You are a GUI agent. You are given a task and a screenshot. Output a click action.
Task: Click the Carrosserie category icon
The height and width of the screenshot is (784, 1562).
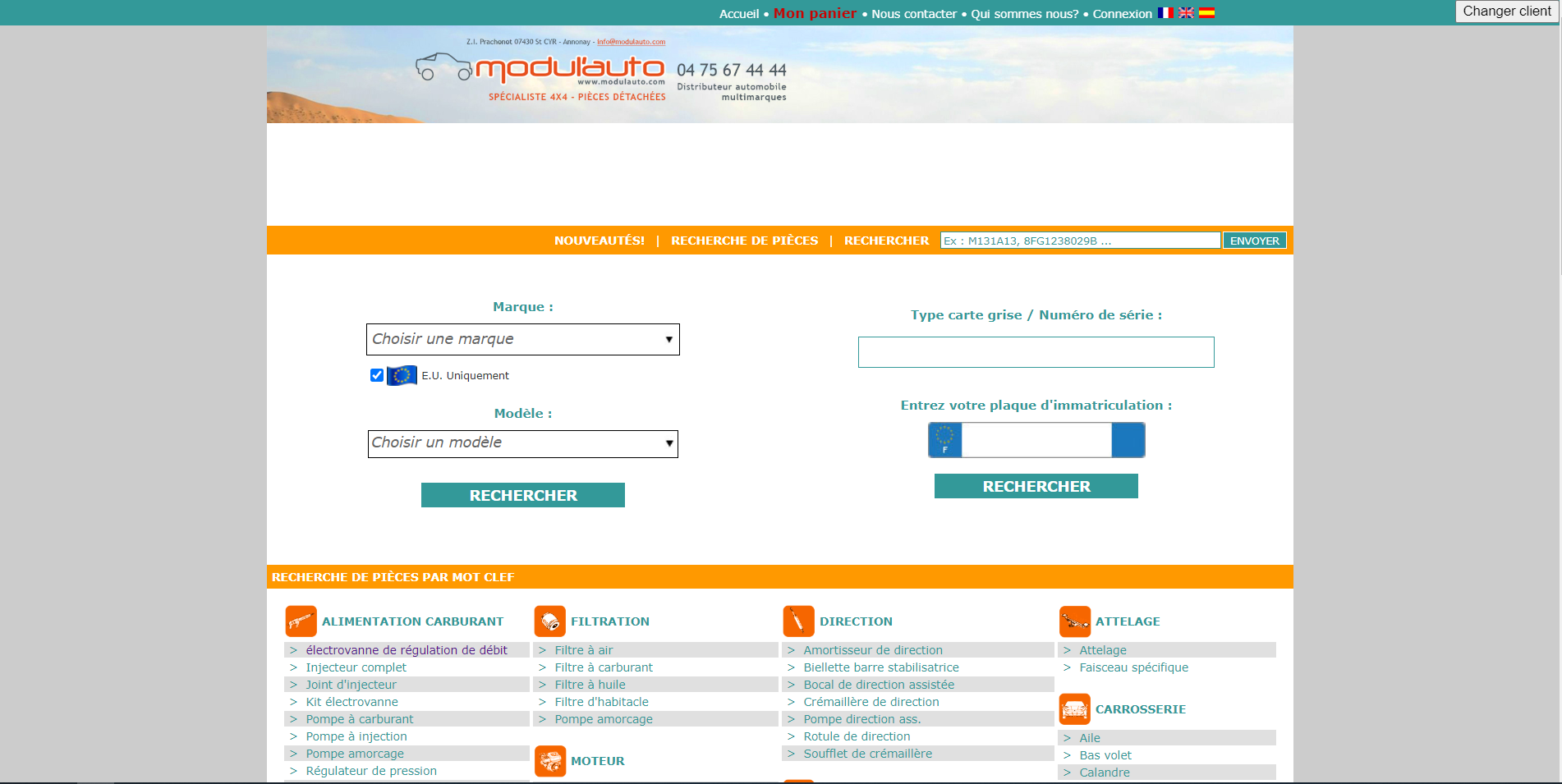tap(1074, 709)
